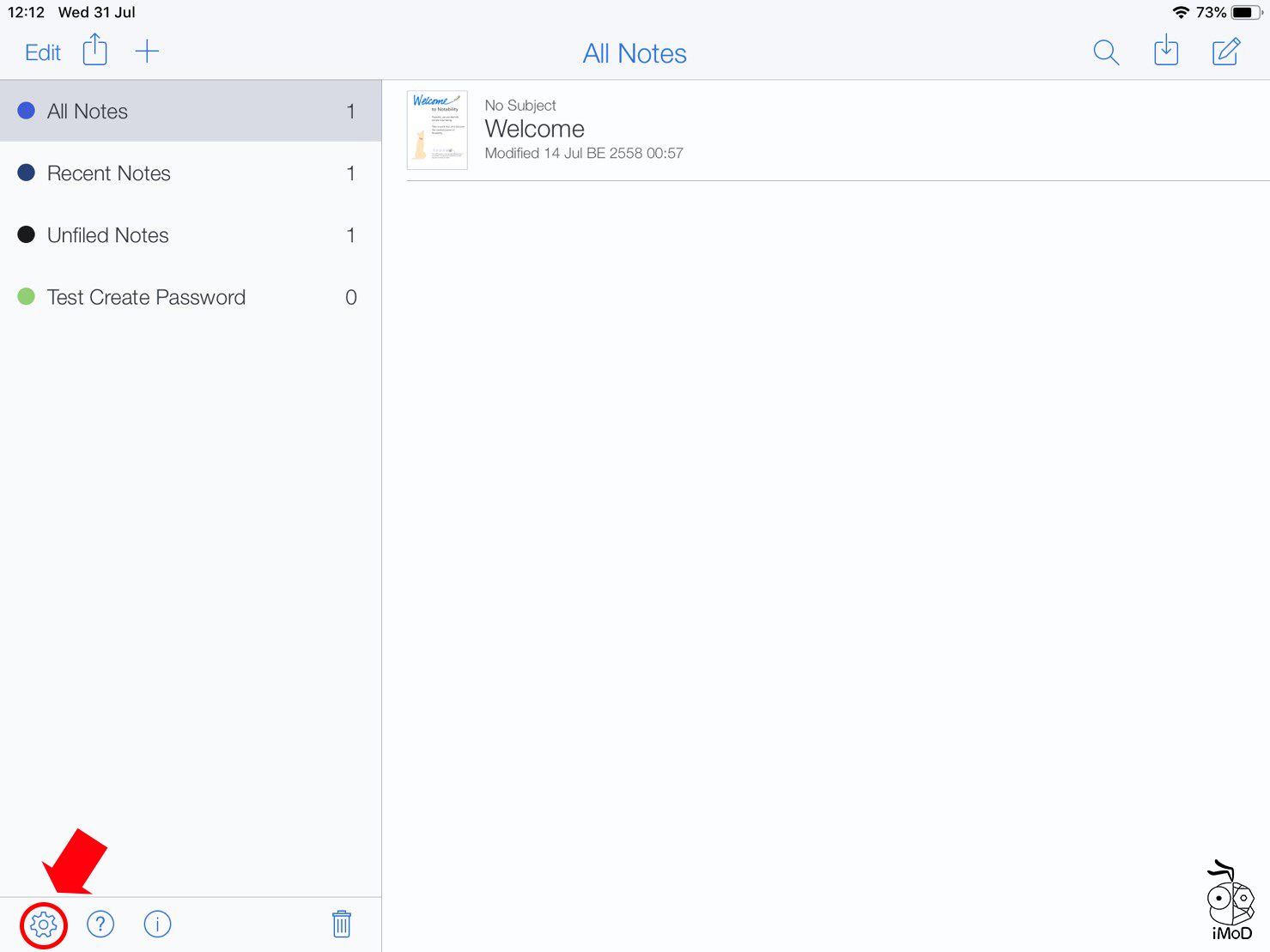
Task: Tap Edit to manage subjects
Action: 41,52
